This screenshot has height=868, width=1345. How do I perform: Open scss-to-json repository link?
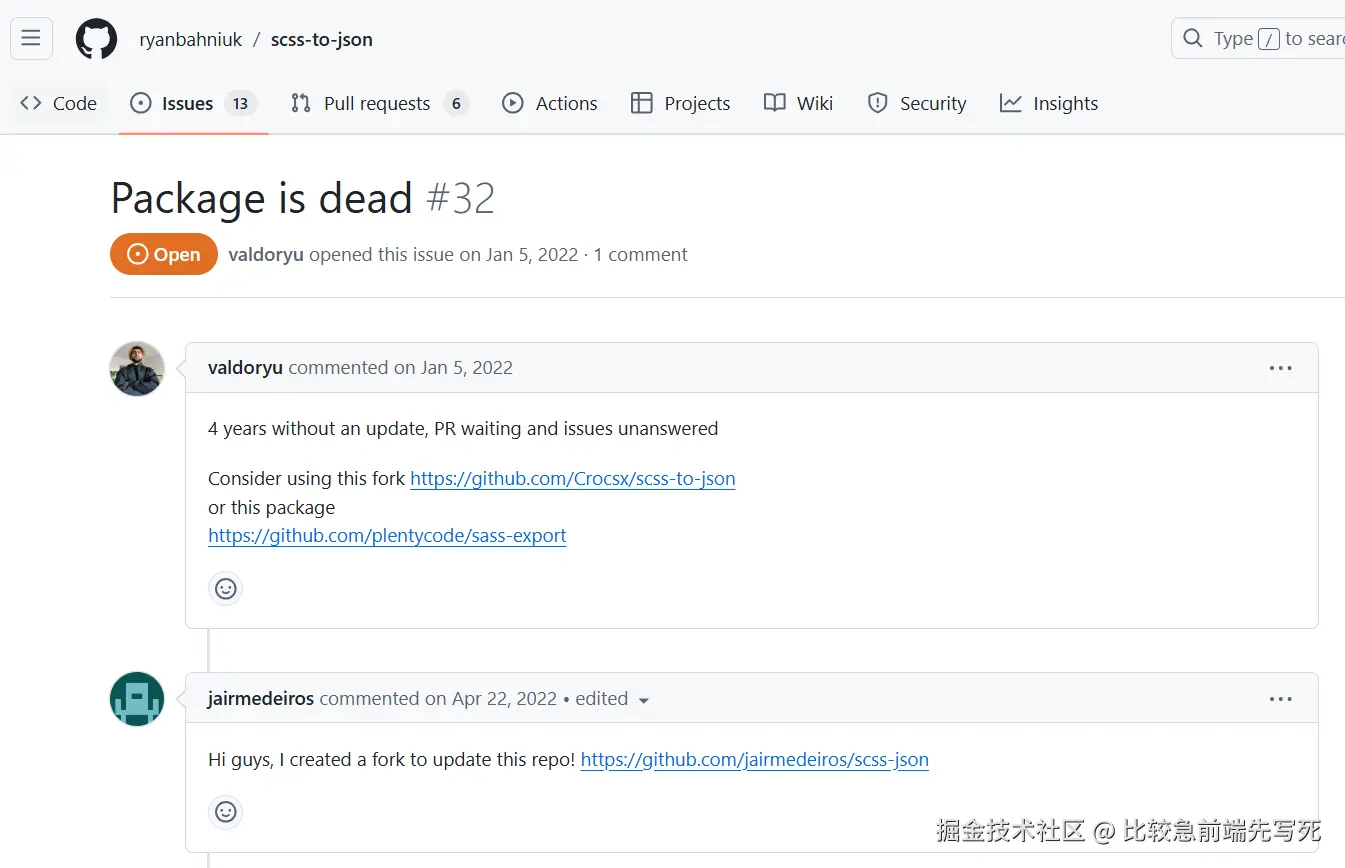(x=322, y=40)
